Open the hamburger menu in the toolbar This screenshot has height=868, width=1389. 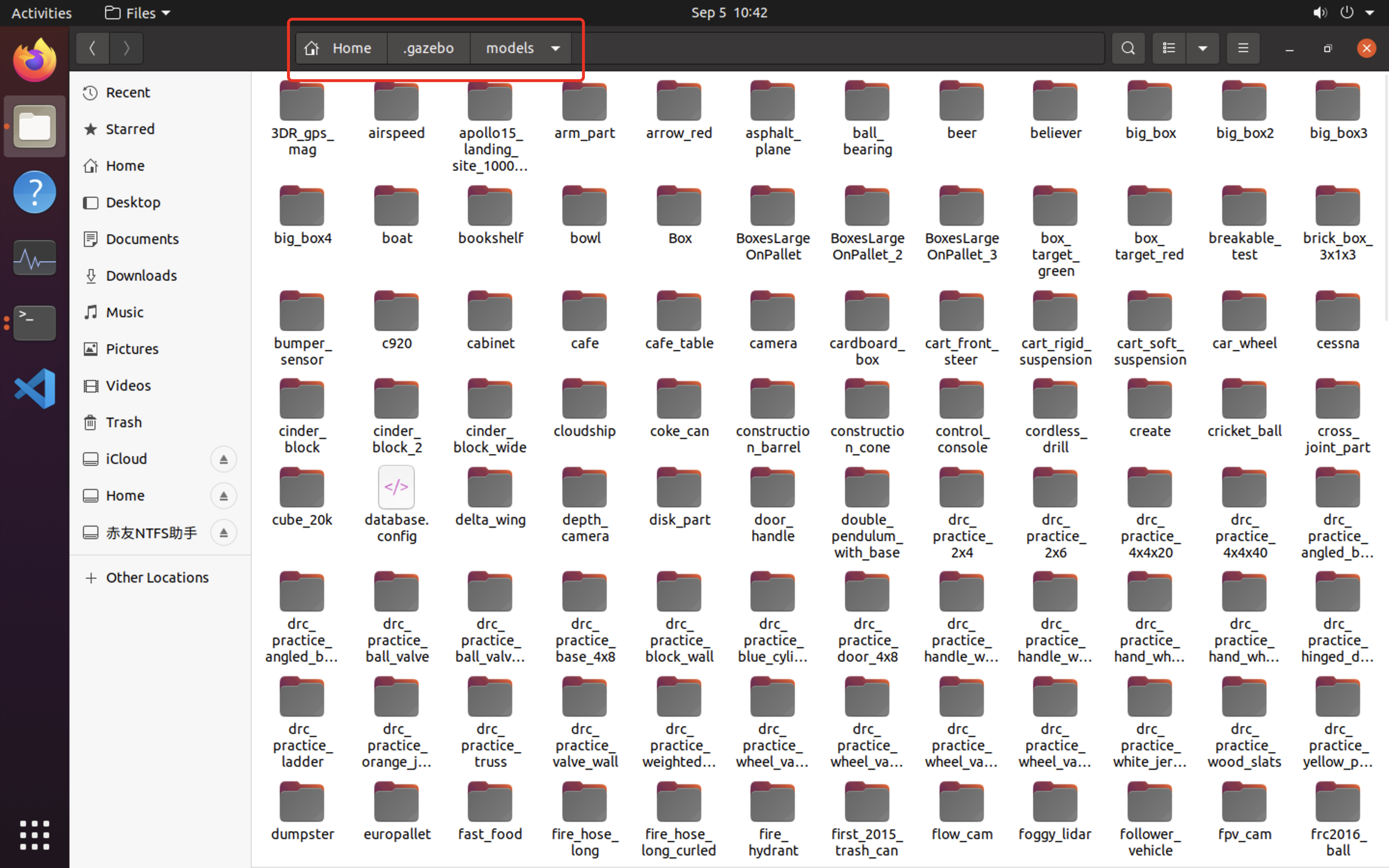click(x=1243, y=48)
